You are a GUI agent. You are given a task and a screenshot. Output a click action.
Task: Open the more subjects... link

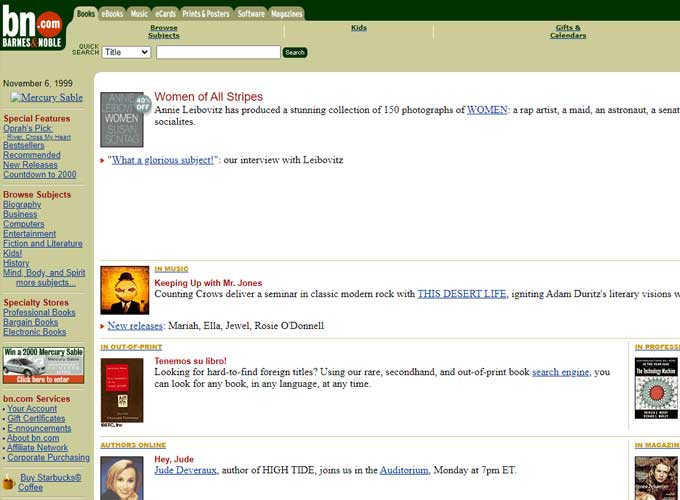coord(46,282)
